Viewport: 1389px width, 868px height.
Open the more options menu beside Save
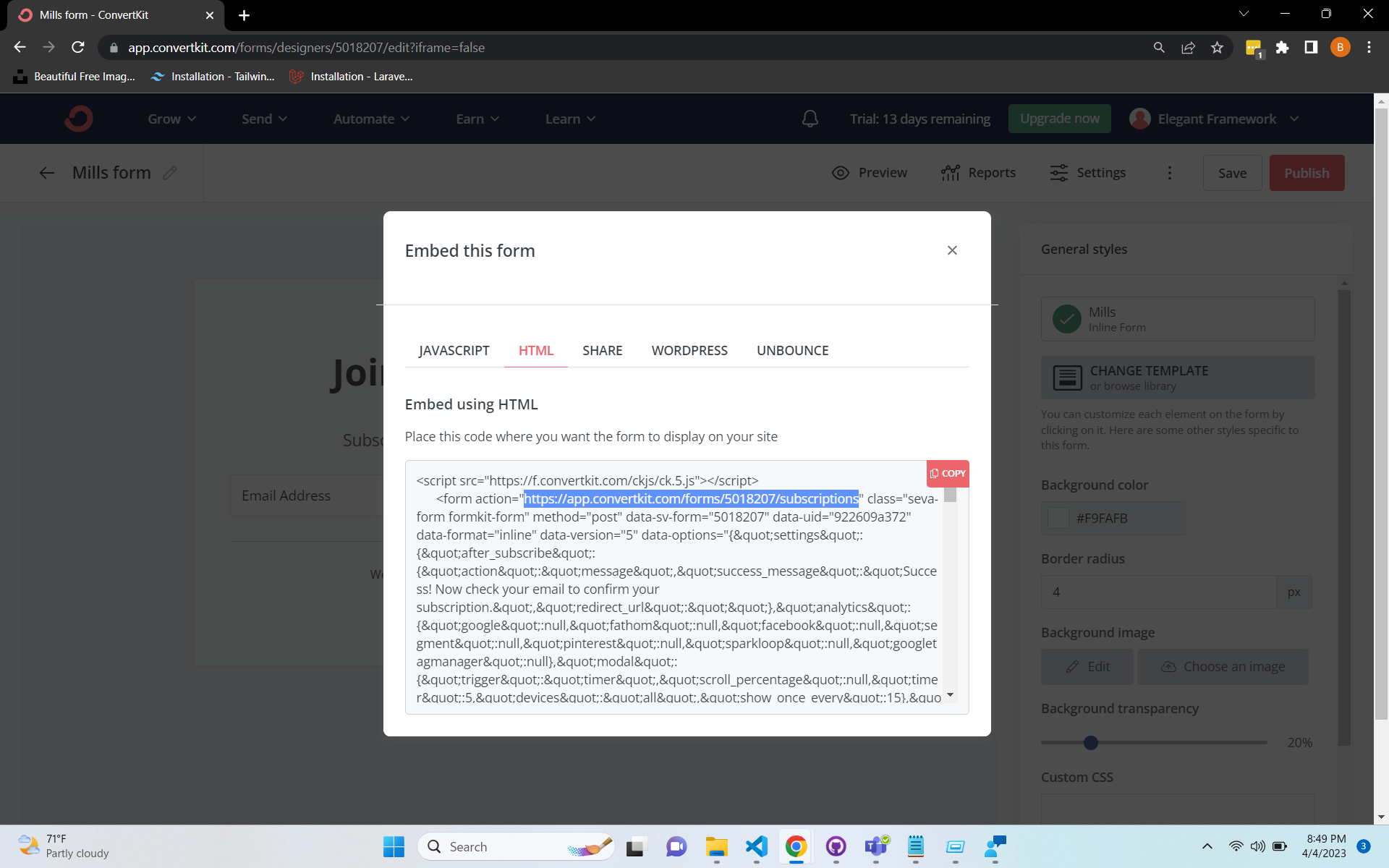[1169, 173]
